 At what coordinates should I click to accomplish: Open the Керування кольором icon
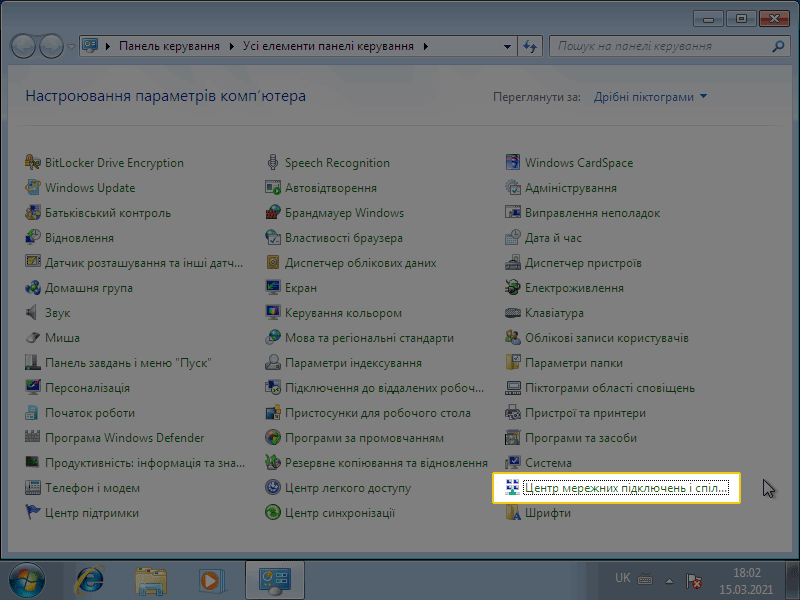tap(273, 312)
